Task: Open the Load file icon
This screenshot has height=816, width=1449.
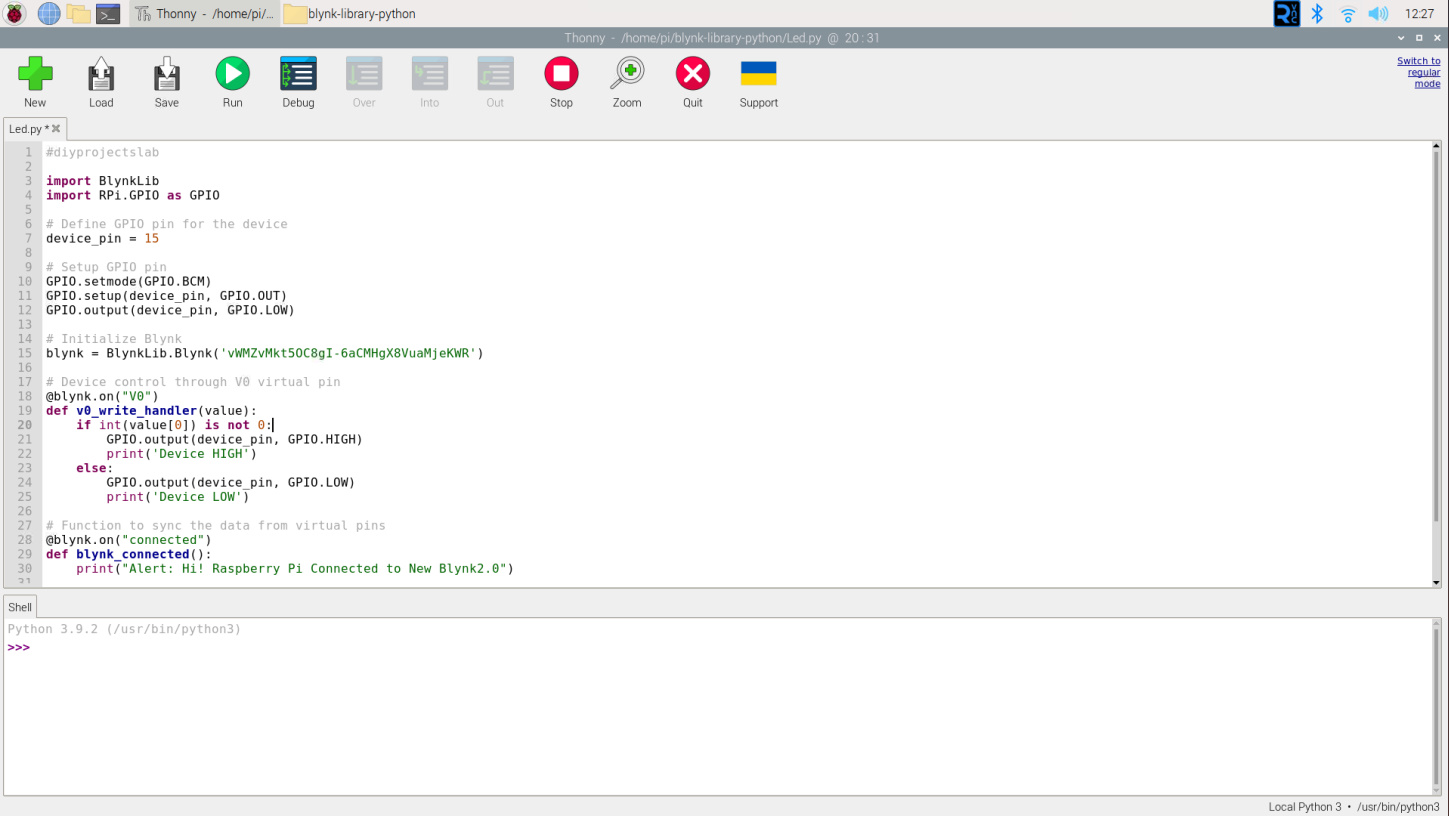Action: point(101,82)
